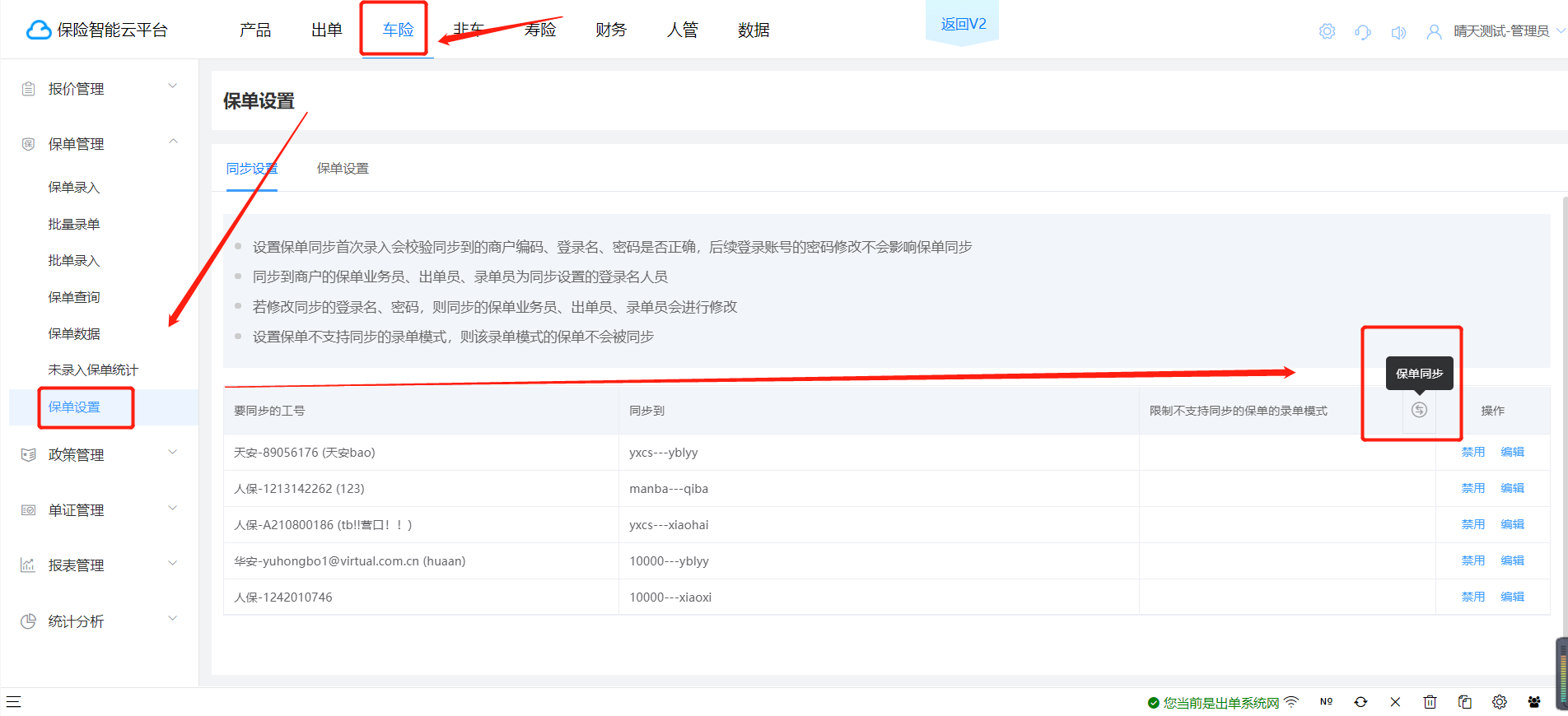Screen dimensions: 1568x716
Task: Click 编辑 for 人保-1213142262 row
Action: point(1513,488)
